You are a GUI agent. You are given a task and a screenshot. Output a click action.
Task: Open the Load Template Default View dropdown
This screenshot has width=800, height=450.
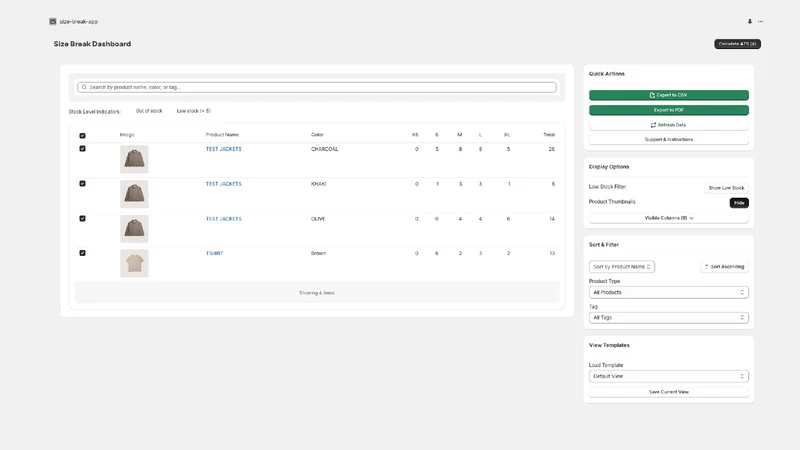pos(668,376)
